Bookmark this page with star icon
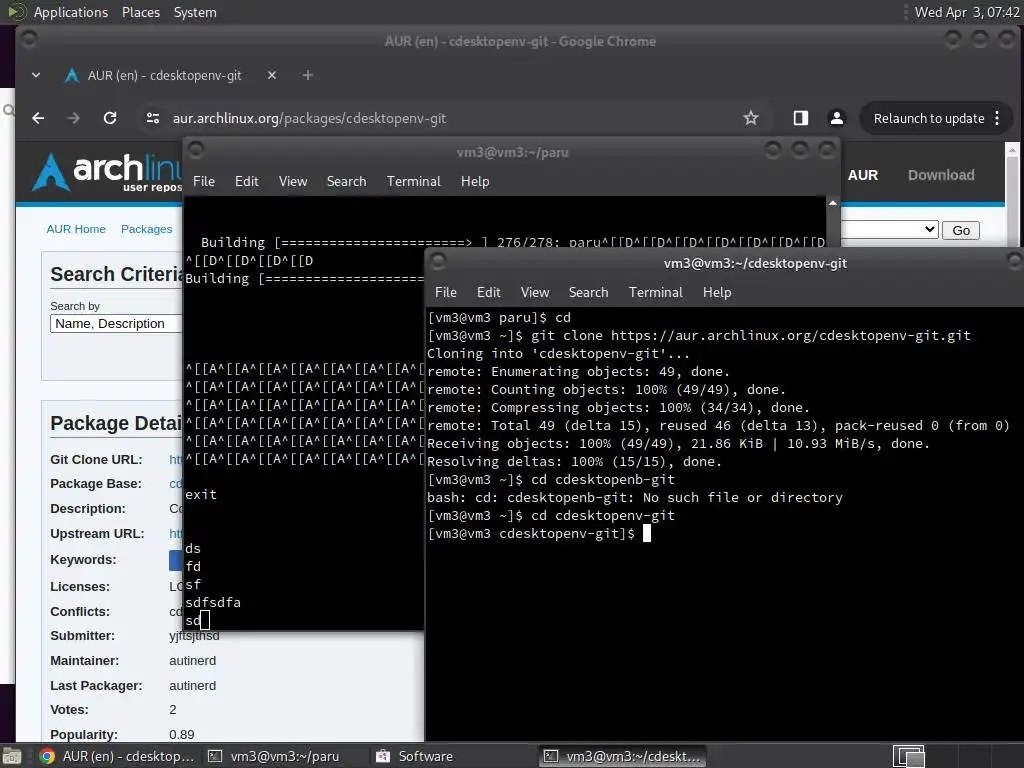 point(751,118)
